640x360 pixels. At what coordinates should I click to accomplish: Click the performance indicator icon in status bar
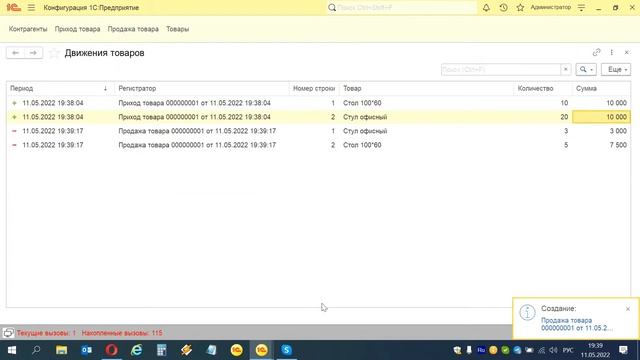8,333
